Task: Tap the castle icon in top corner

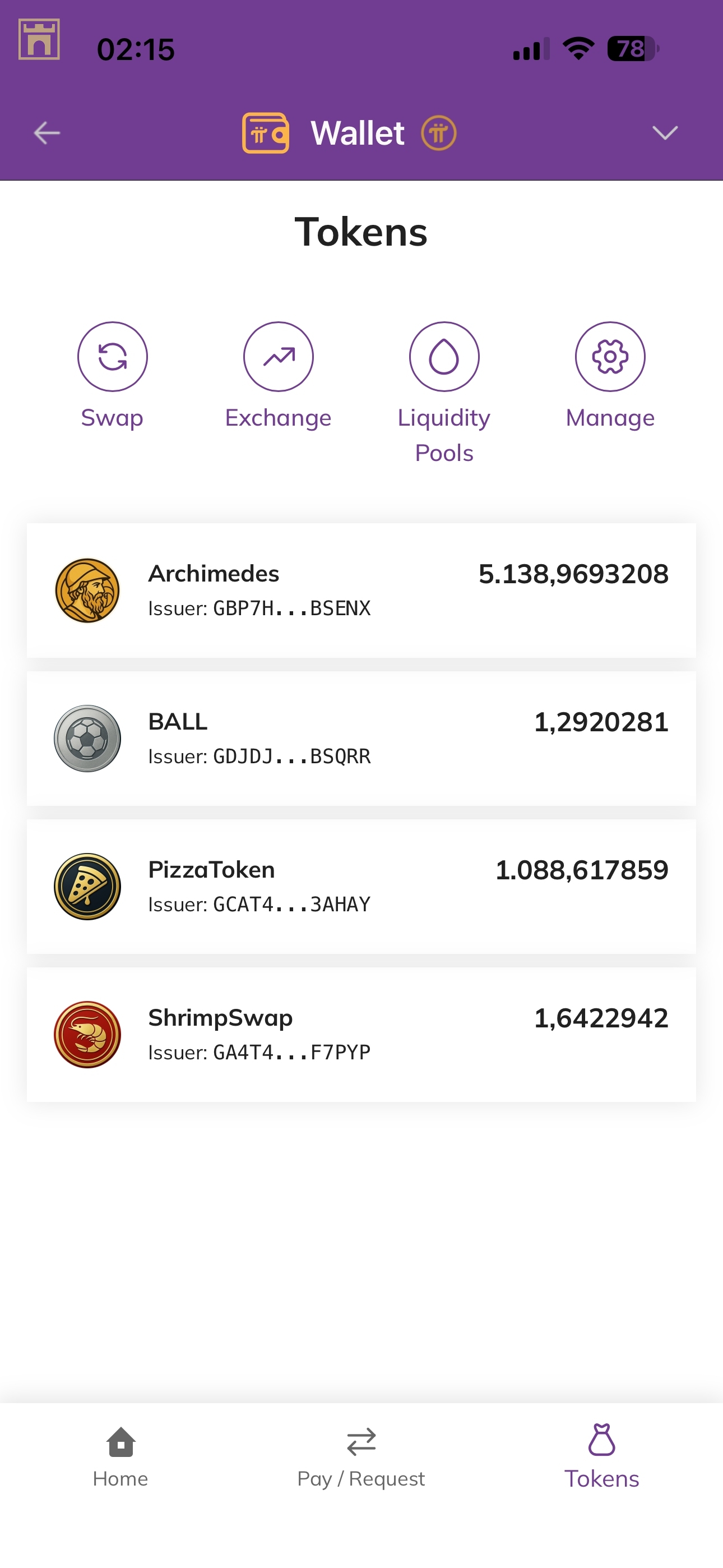Action: tap(39, 40)
